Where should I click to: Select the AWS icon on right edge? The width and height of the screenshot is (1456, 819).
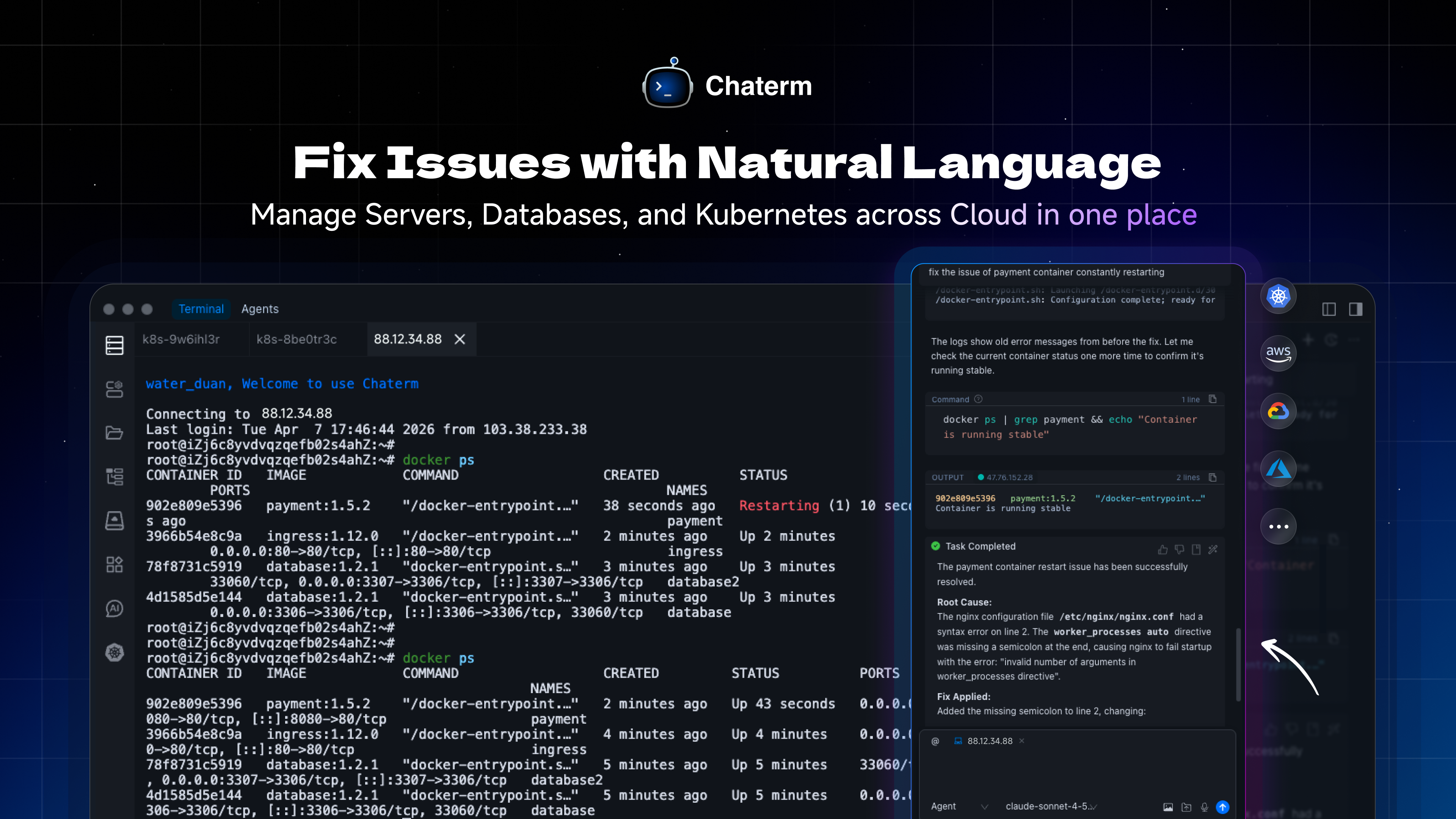(x=1279, y=353)
